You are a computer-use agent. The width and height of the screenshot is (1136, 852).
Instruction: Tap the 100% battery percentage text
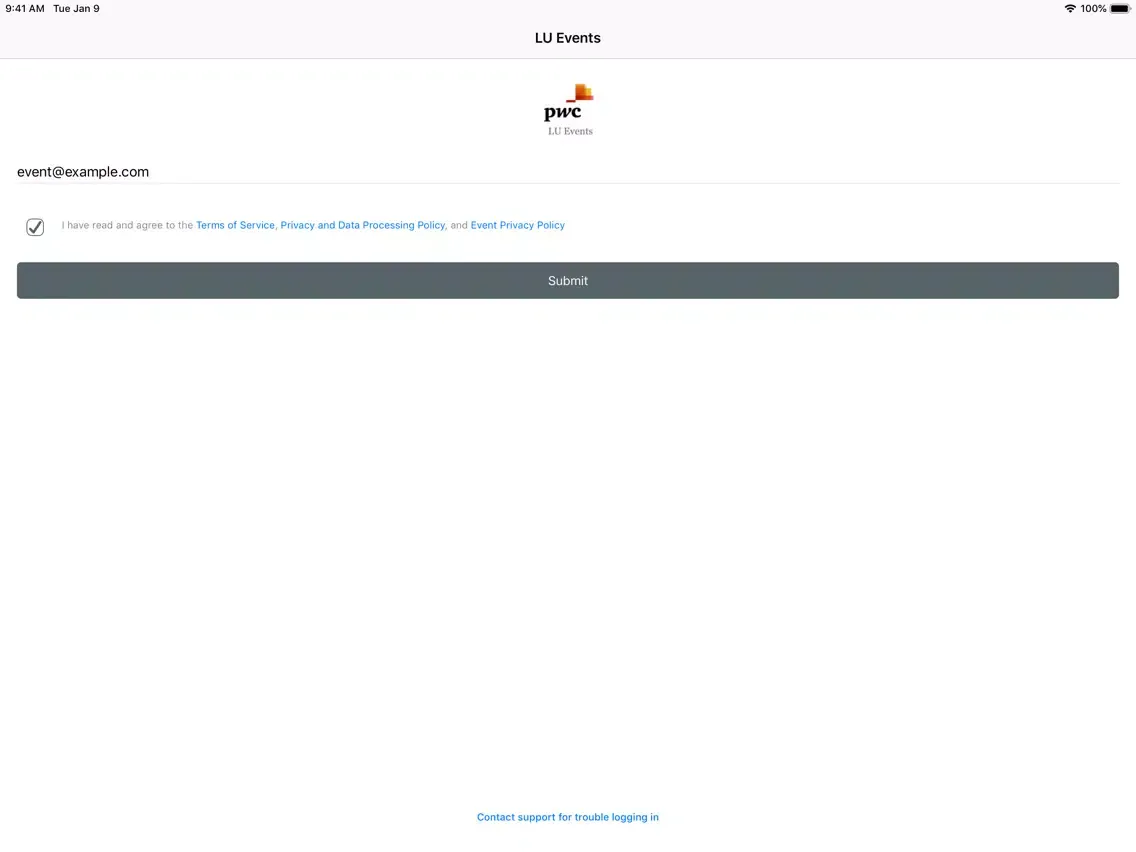tap(1093, 9)
